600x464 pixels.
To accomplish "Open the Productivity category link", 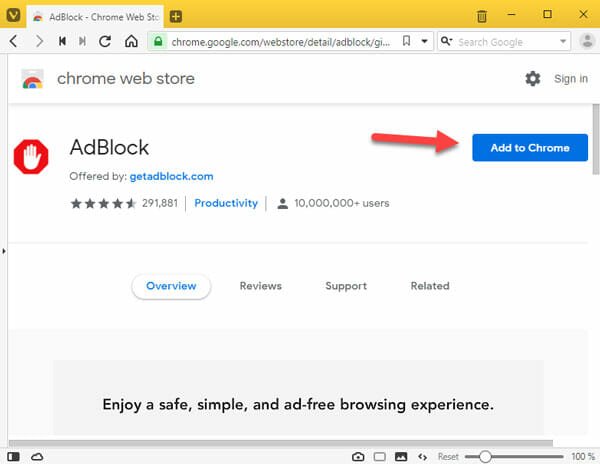I will 226,203.
